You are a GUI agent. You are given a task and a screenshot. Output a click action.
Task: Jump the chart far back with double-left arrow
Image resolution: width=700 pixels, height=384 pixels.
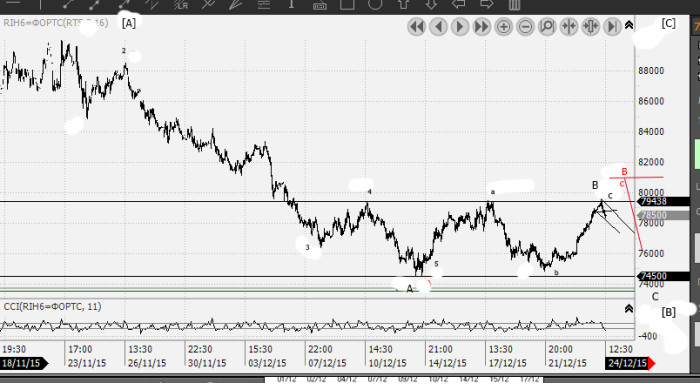416,27
